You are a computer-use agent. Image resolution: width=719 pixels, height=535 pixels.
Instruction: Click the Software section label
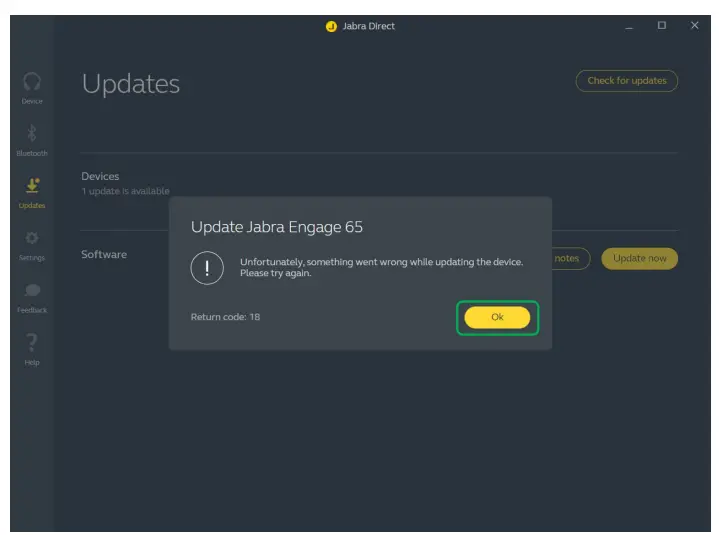(104, 254)
